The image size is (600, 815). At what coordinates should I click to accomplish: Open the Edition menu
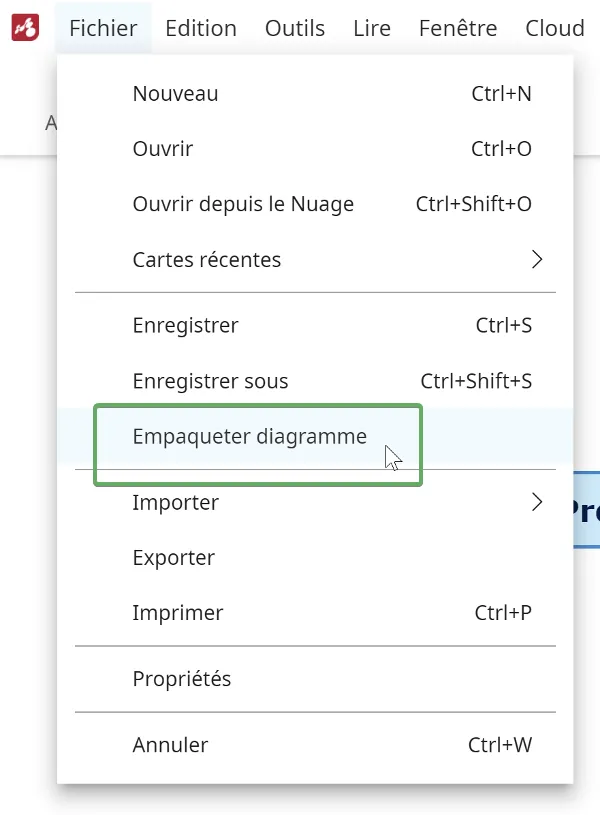201,28
